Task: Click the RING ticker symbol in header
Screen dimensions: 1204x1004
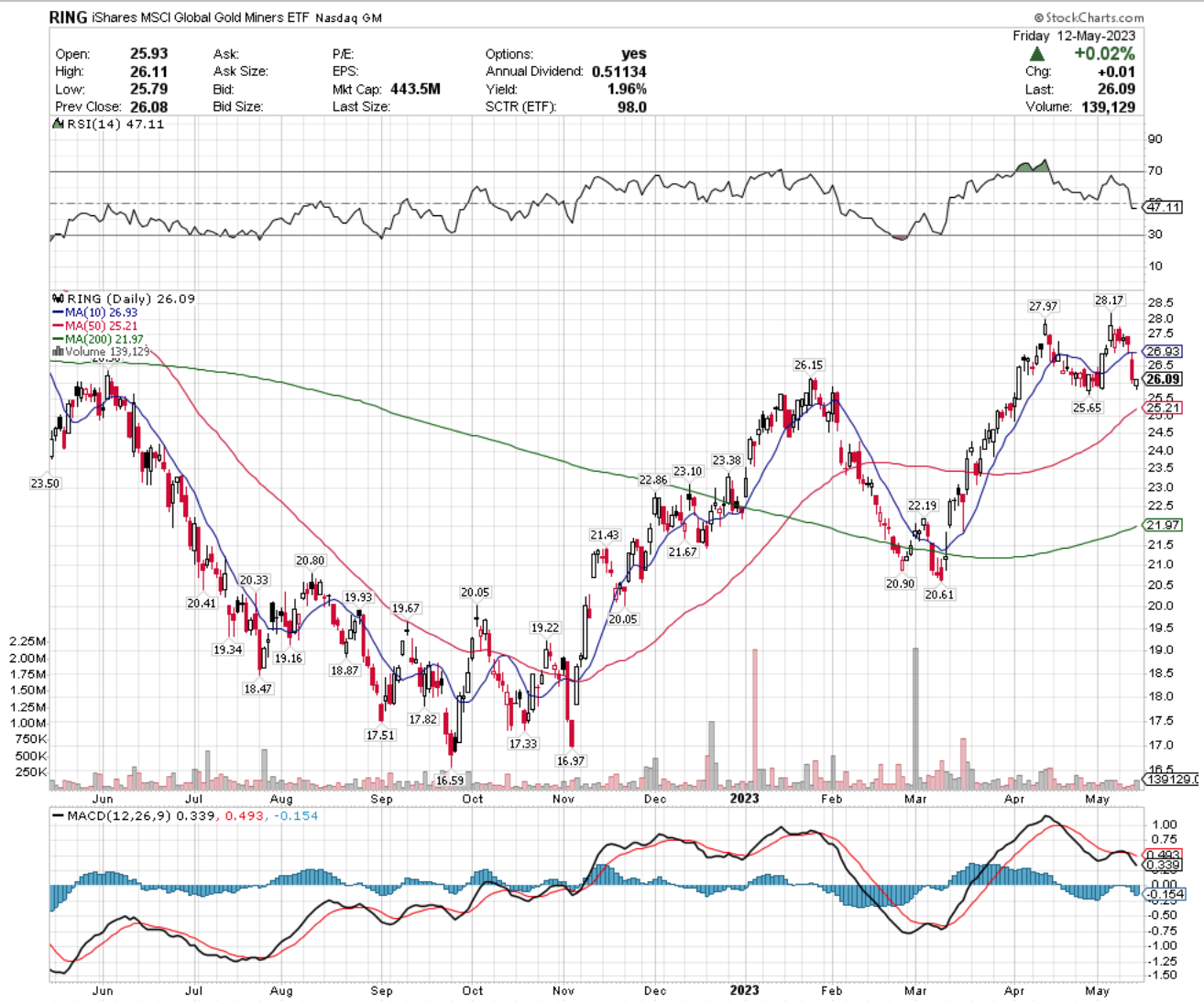Action: click(x=69, y=17)
